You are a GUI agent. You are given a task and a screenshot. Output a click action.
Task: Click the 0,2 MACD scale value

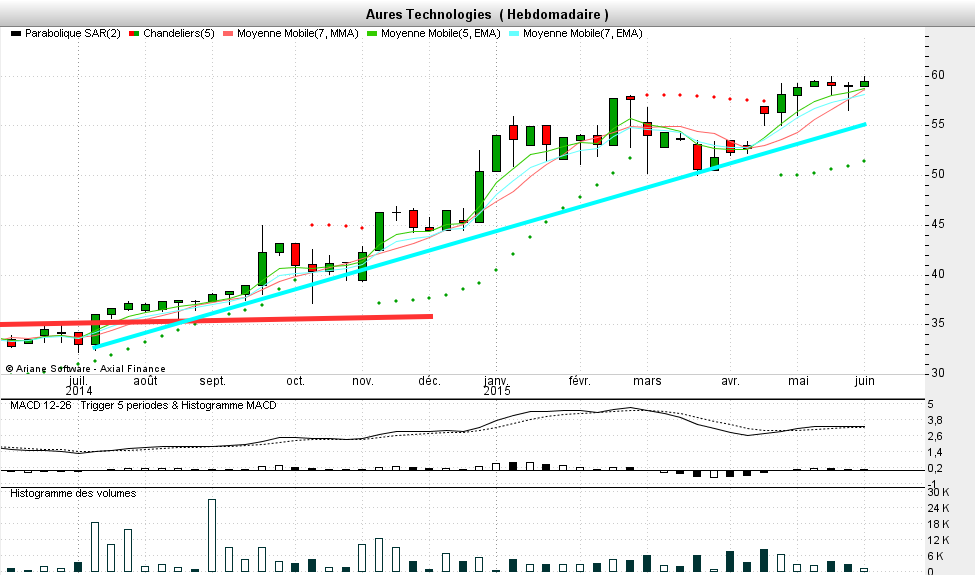tap(935, 469)
